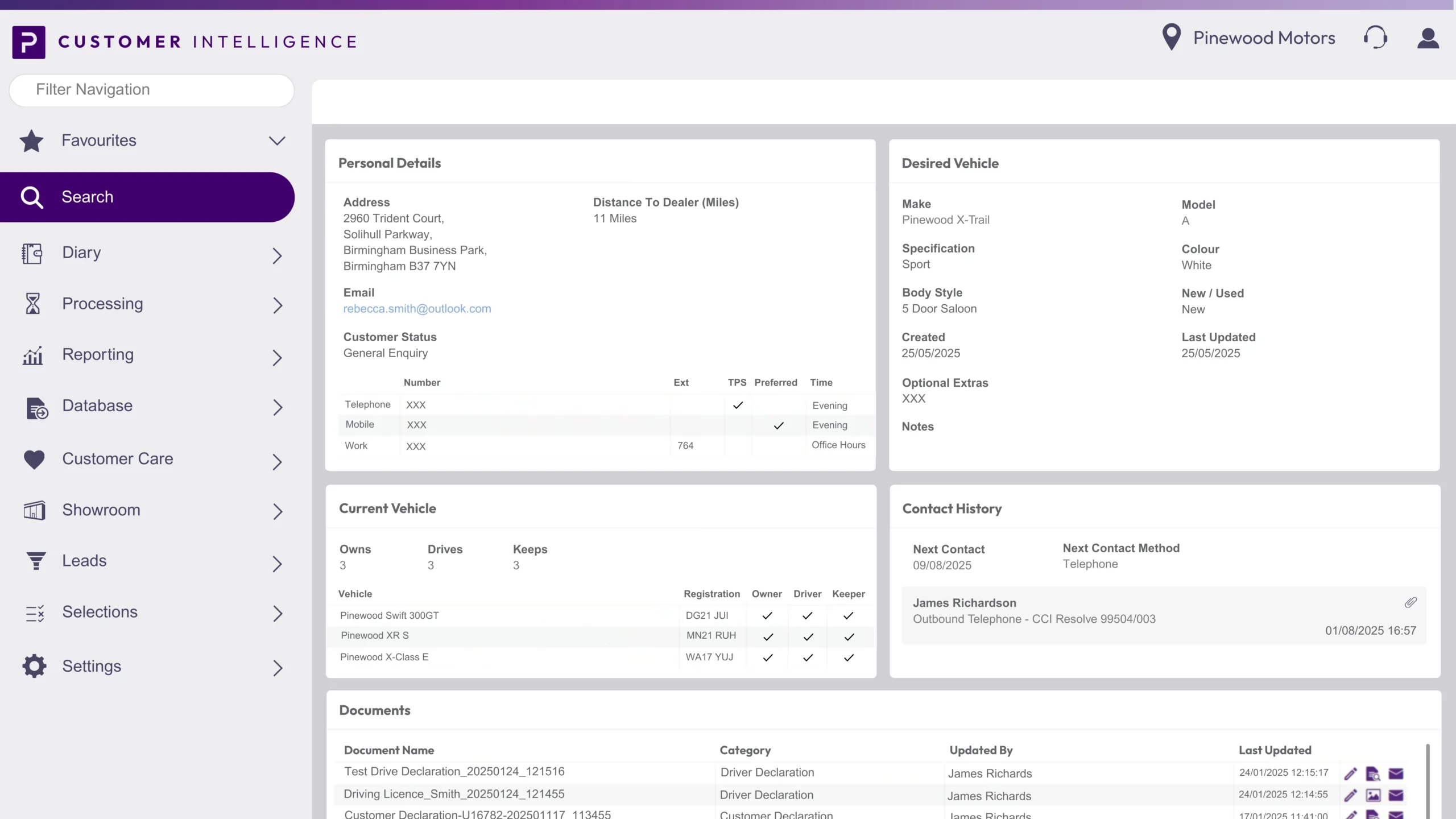Email the Driving Licence_Smith document
Viewport: 1456px width, 819px height.
[x=1396, y=795]
